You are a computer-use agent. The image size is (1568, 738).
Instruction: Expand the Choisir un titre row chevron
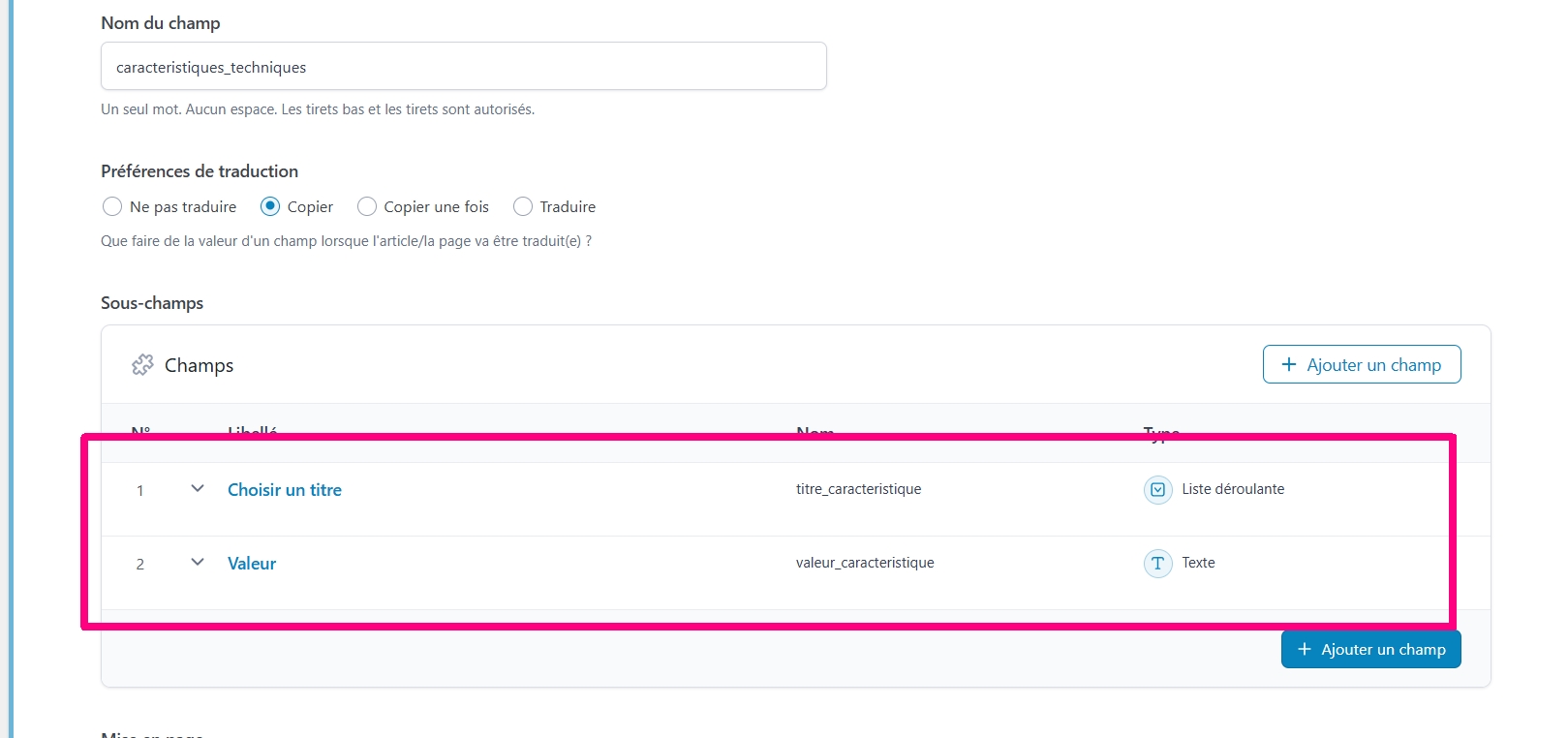198,489
